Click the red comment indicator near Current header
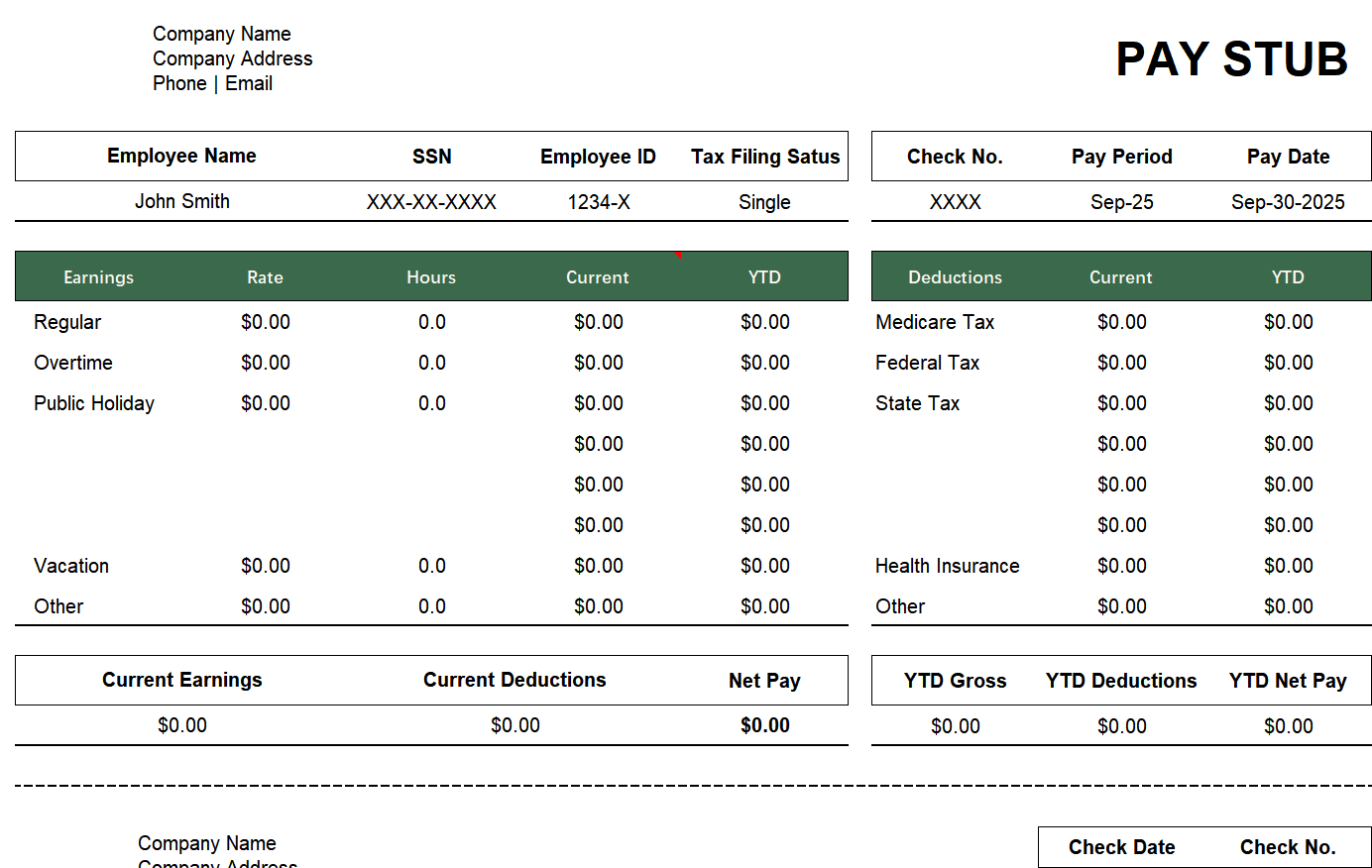This screenshot has width=1372, height=868. click(x=678, y=255)
